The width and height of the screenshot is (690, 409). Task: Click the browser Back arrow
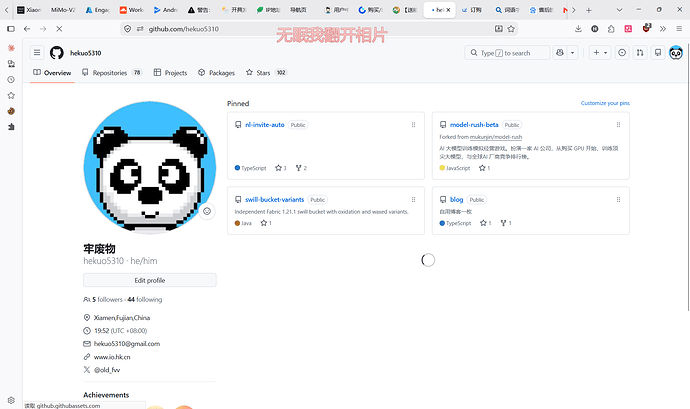pyautogui.click(x=27, y=29)
